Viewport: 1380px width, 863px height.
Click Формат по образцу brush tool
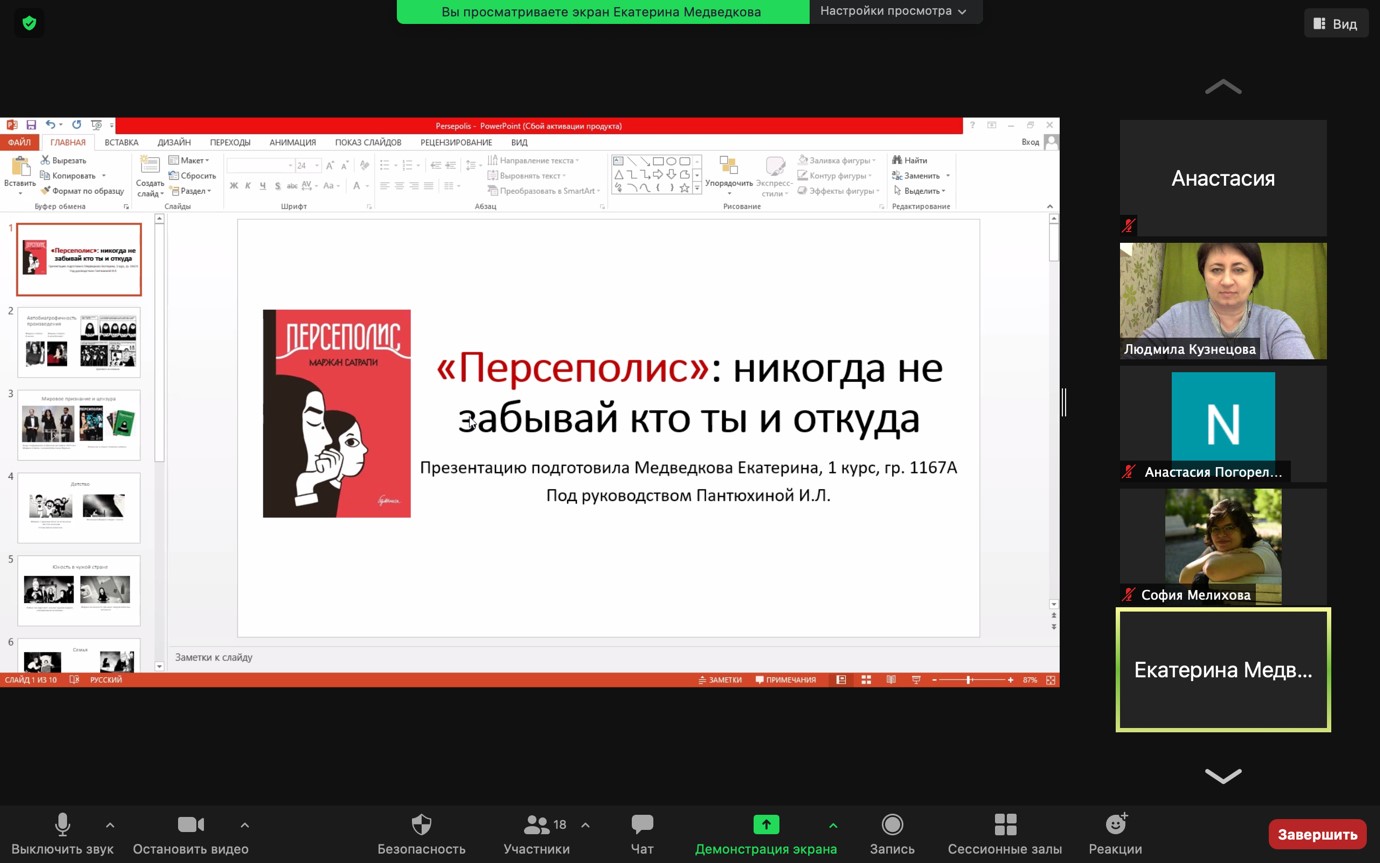pyautogui.click(x=82, y=190)
